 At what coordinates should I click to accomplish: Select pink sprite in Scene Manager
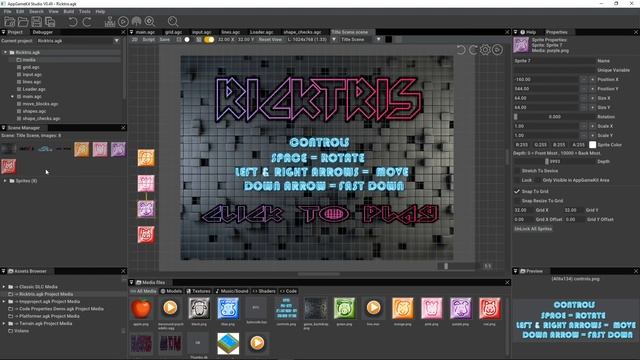[x=100, y=149]
